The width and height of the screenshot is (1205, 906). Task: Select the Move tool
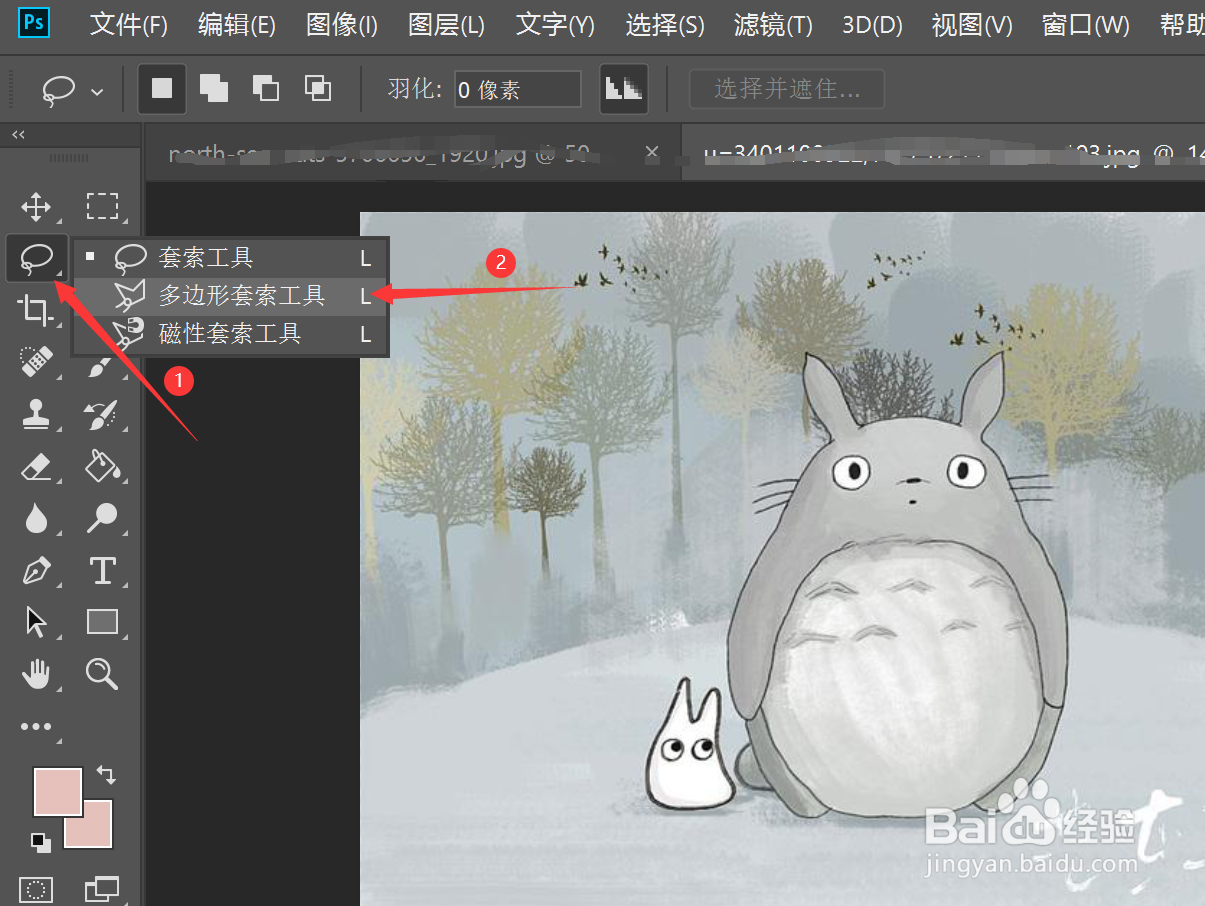36,207
